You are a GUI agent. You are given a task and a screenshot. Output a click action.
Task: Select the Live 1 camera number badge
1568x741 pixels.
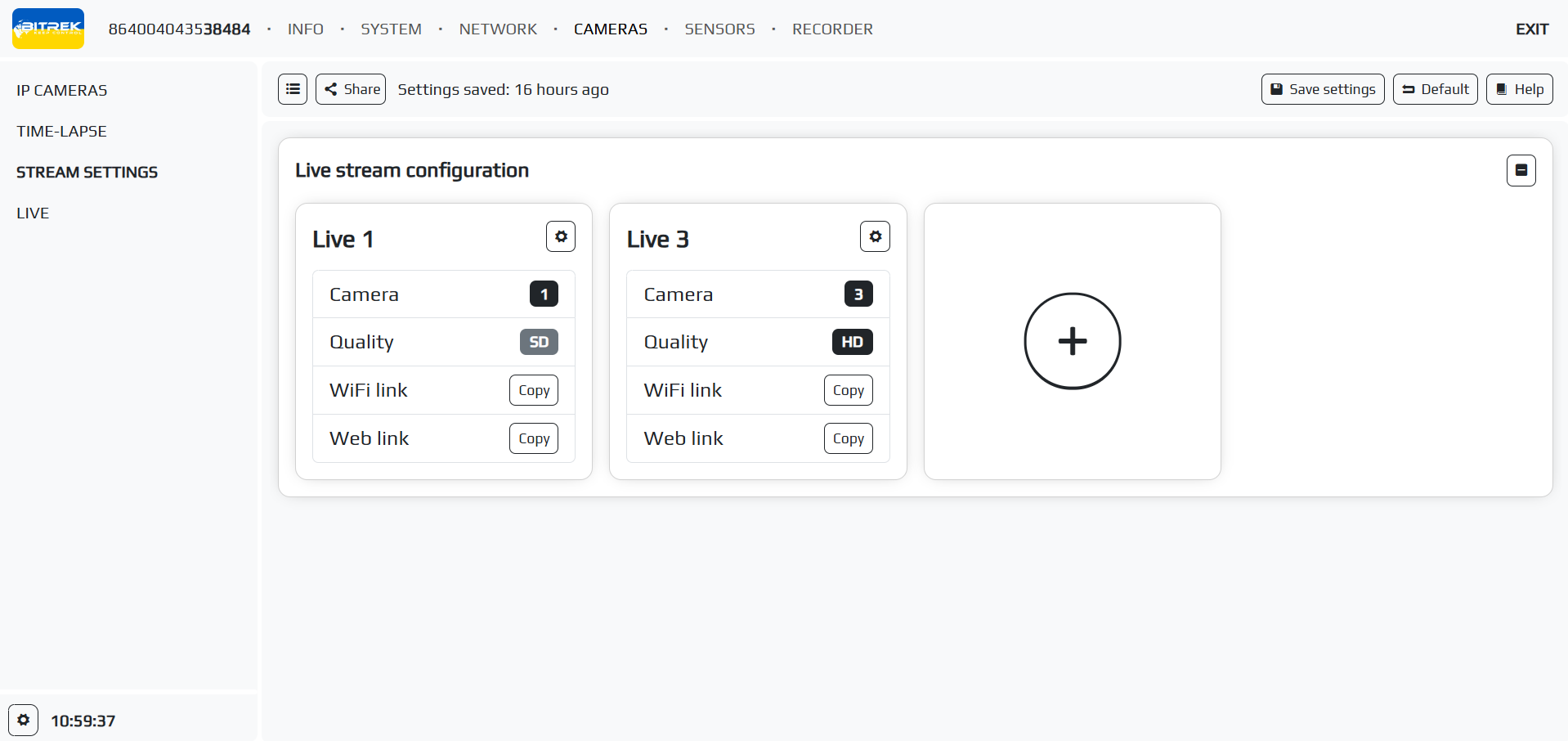pos(544,294)
